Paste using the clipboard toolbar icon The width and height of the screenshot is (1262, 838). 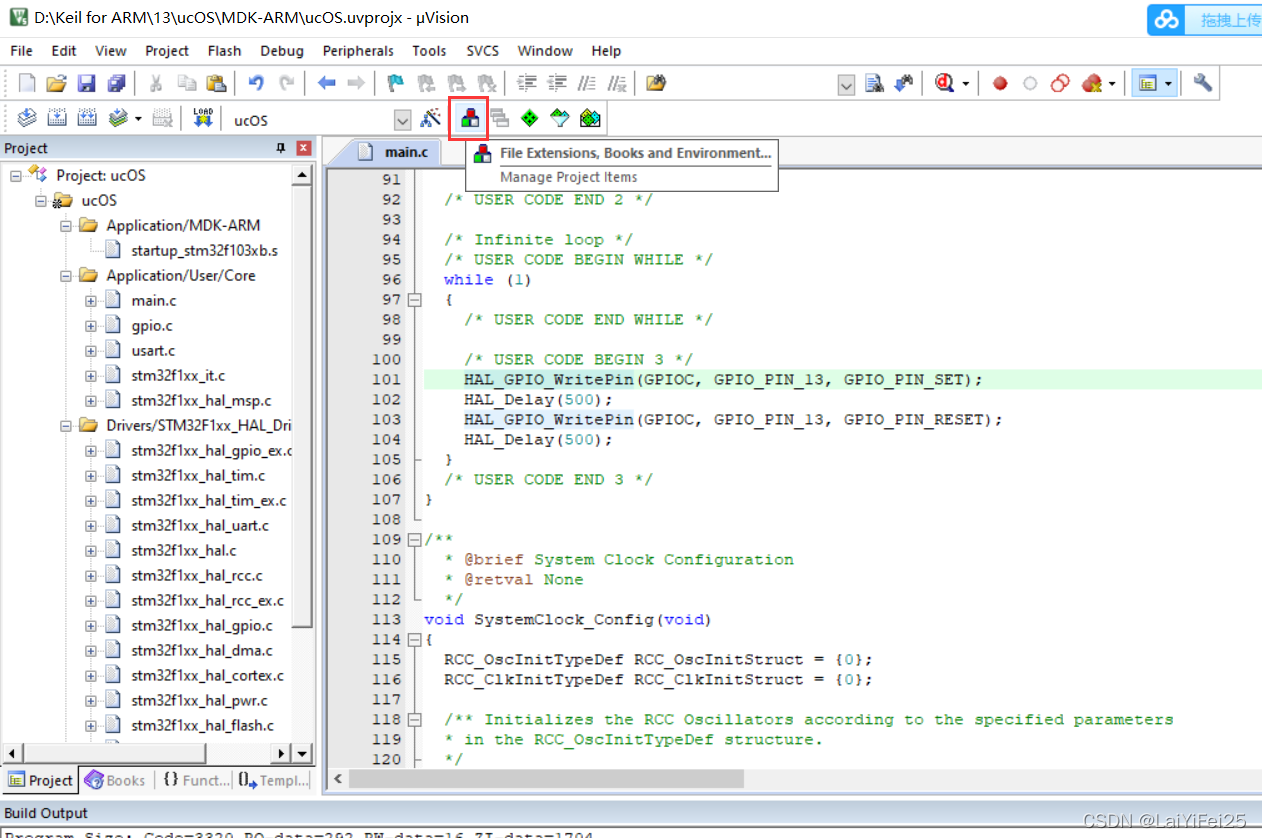tap(216, 84)
